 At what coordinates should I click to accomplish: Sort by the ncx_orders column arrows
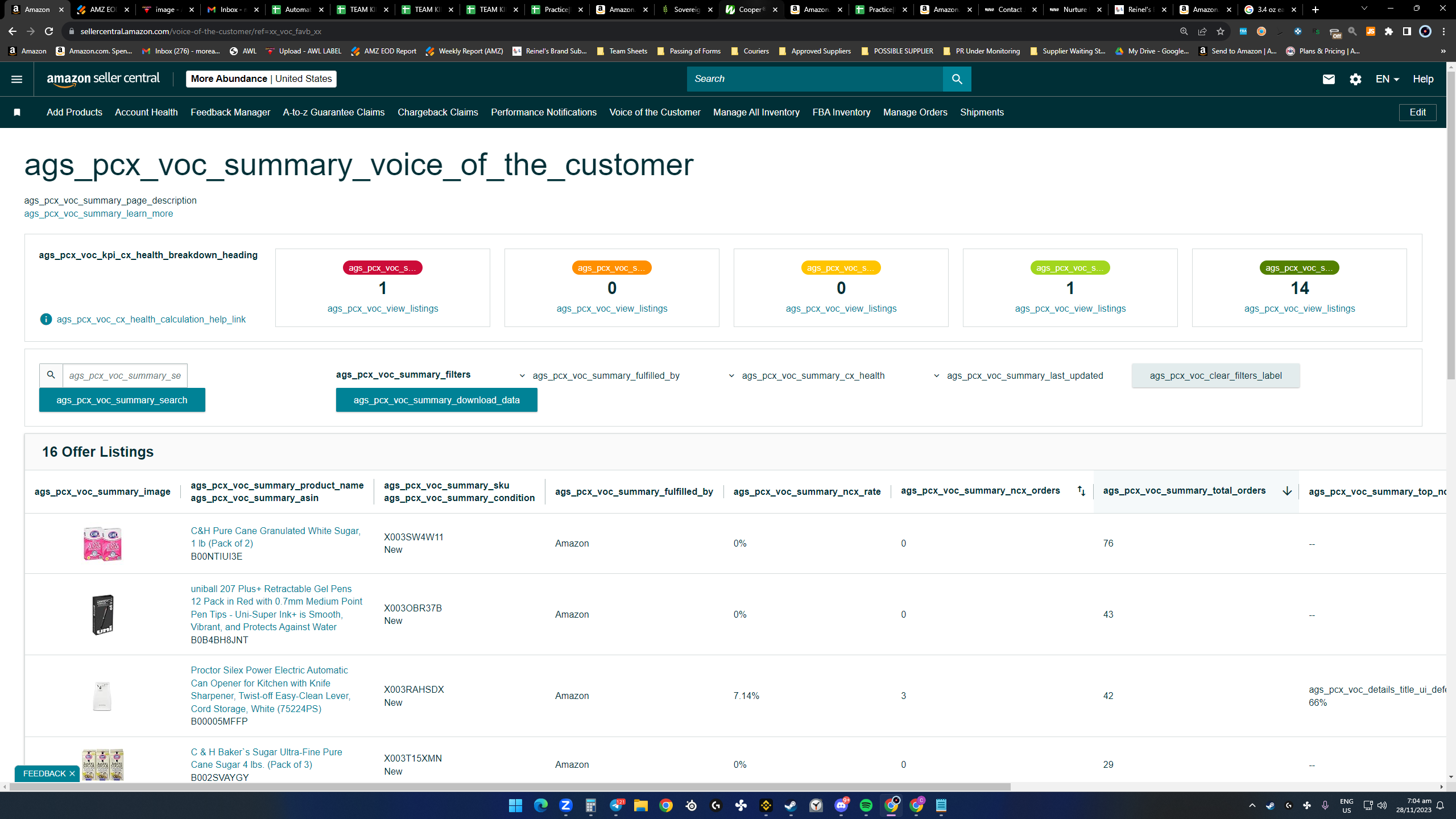click(x=1081, y=491)
